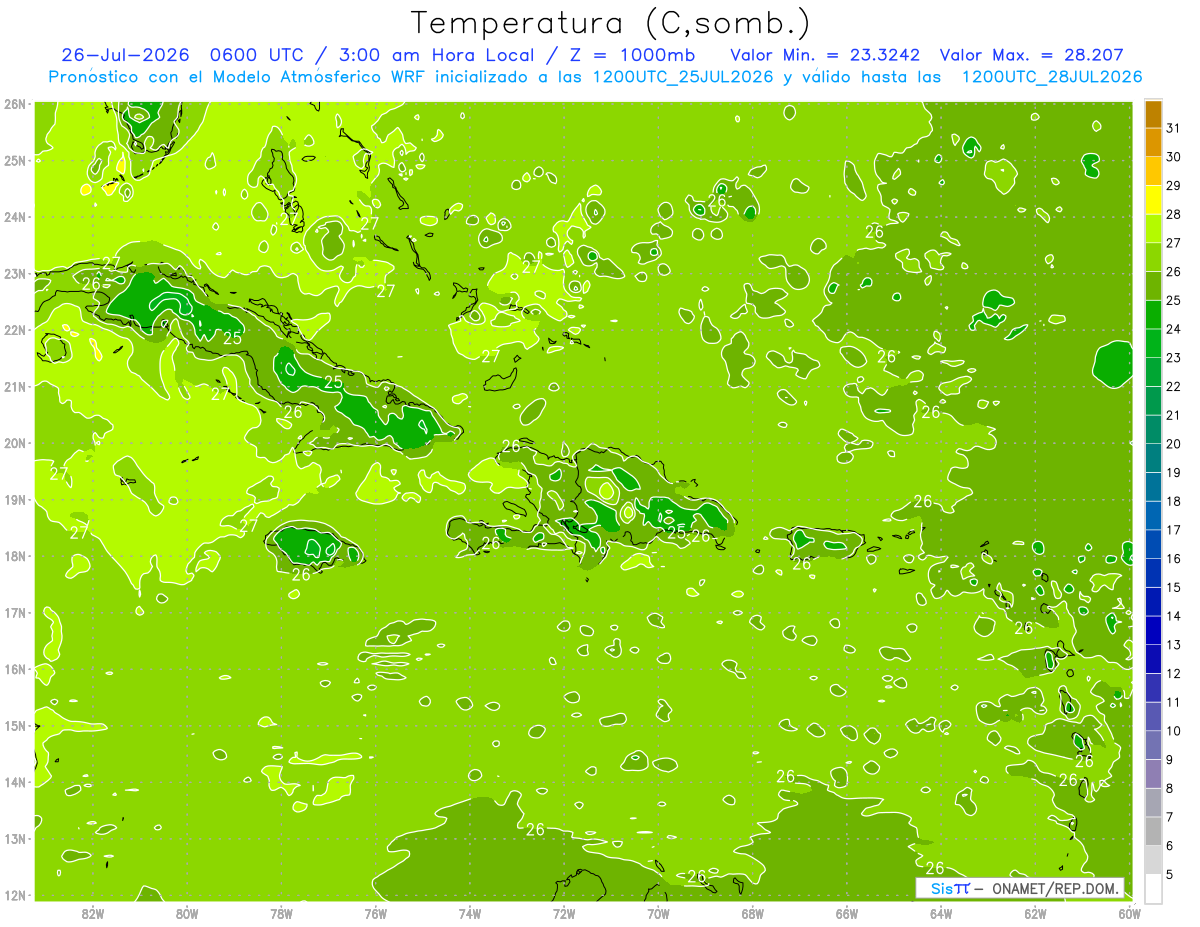Click the 62W longitude axis label

point(1036,913)
